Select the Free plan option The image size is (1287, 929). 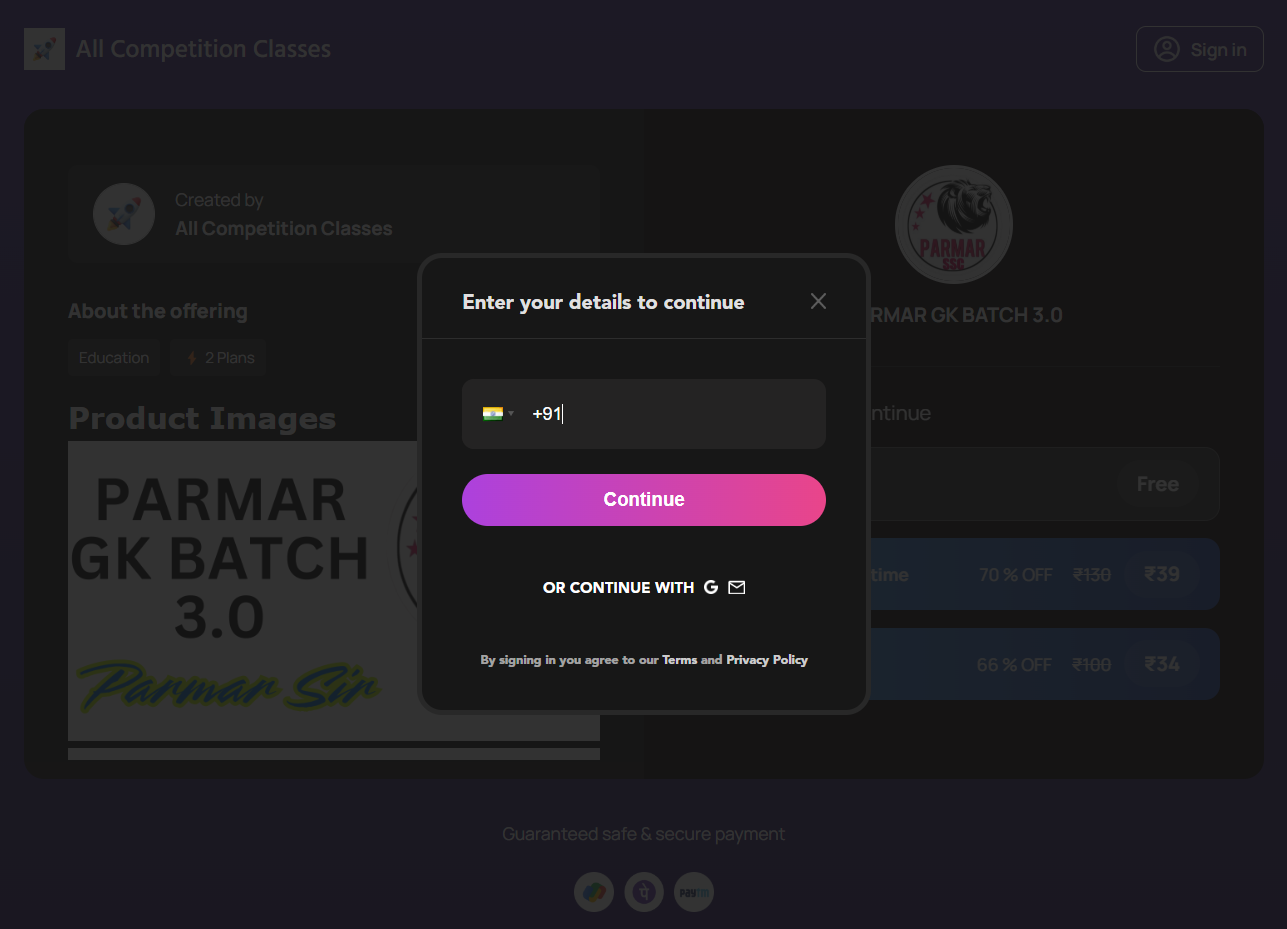1156,483
